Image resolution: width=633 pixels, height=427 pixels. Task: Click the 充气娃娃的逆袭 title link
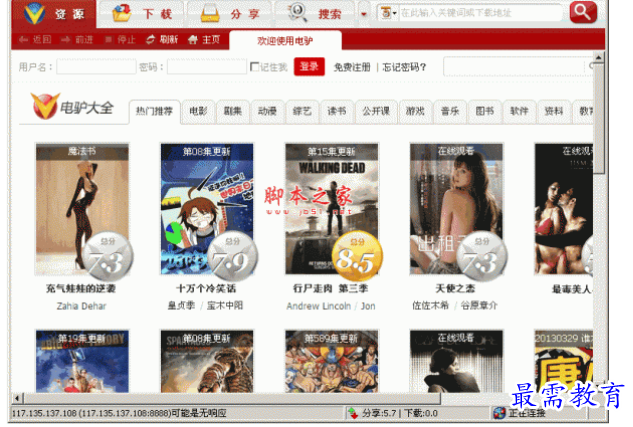(81, 289)
